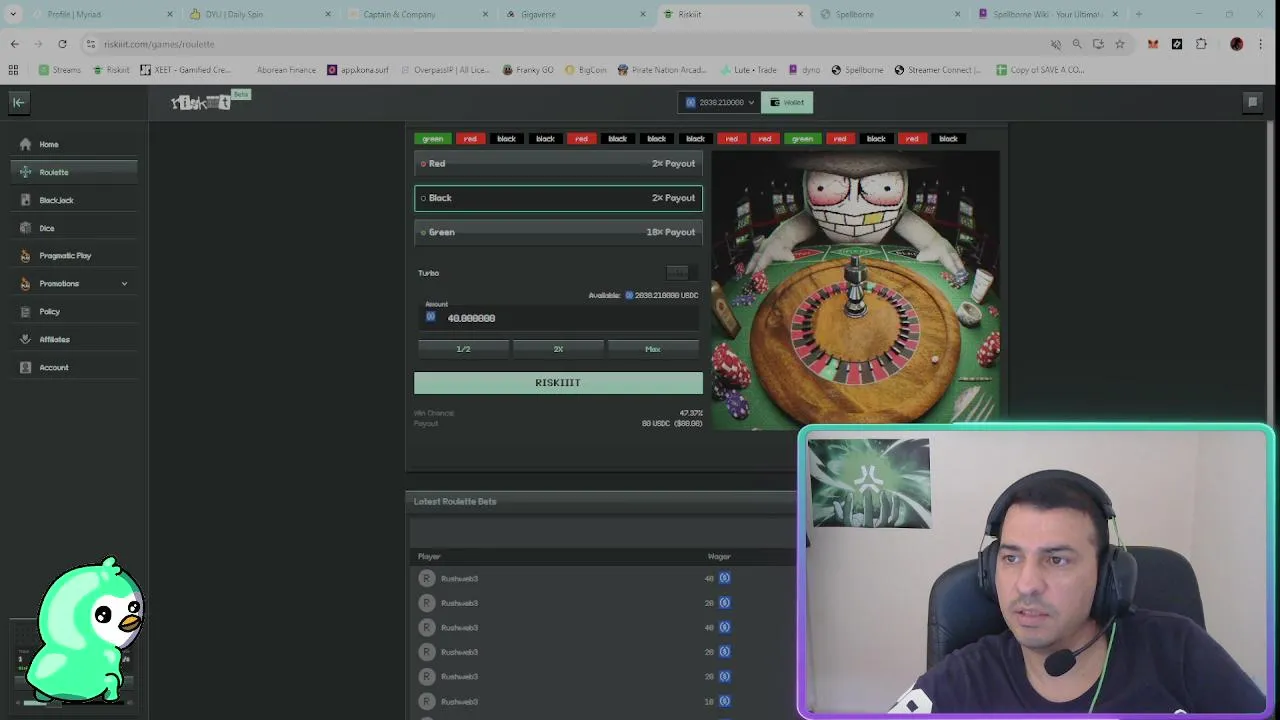The height and width of the screenshot is (720, 1280).
Task: Double the bet with 2X button
Action: click(x=558, y=349)
